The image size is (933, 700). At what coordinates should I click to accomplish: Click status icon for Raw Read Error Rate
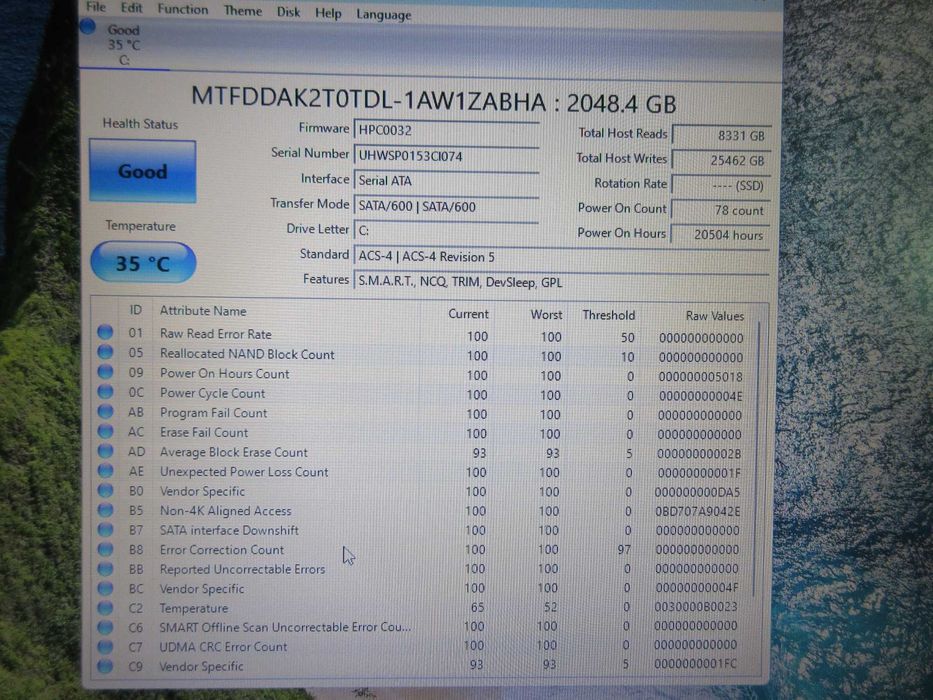tap(105, 332)
